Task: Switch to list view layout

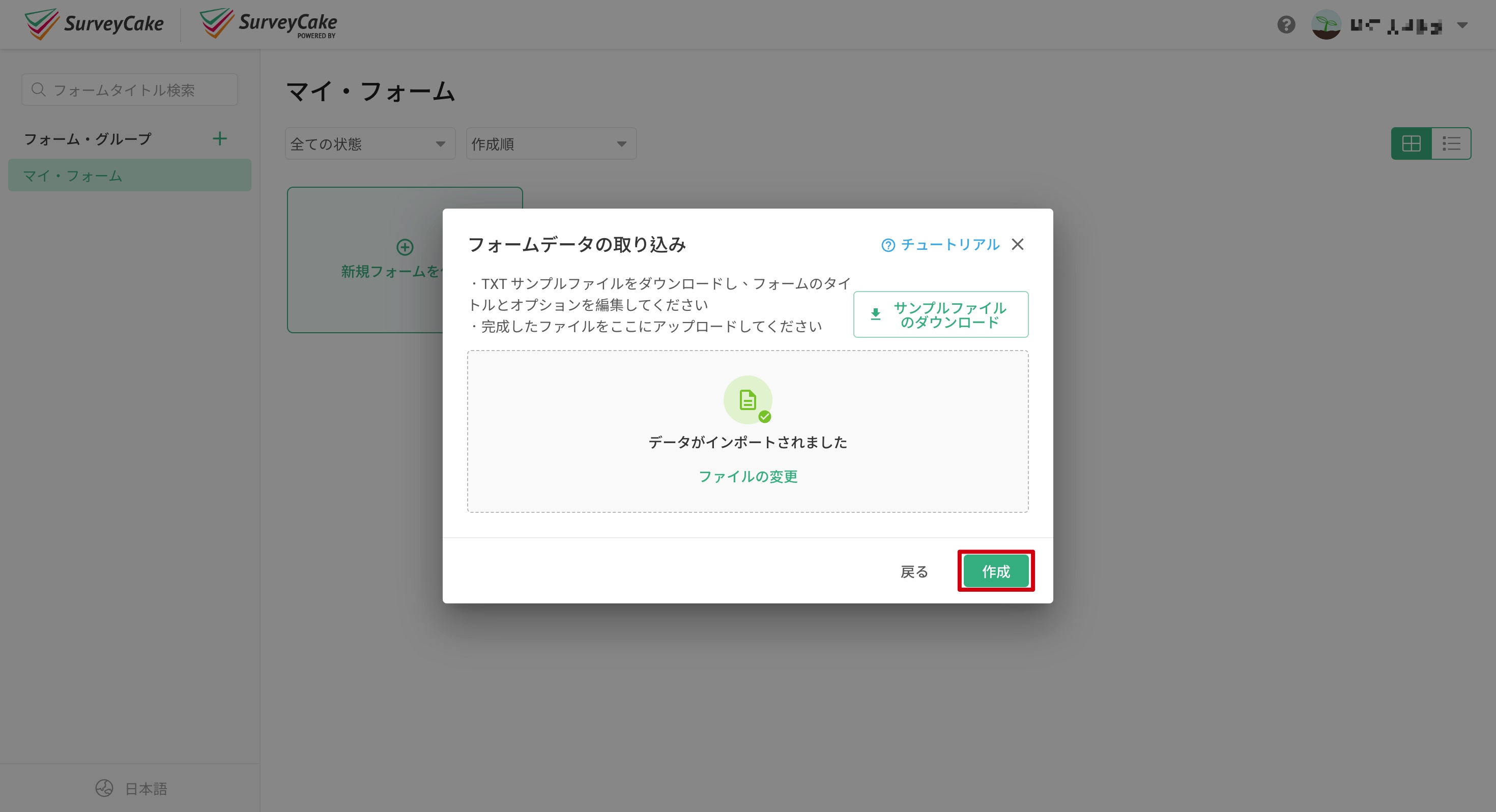Action: (x=1451, y=143)
